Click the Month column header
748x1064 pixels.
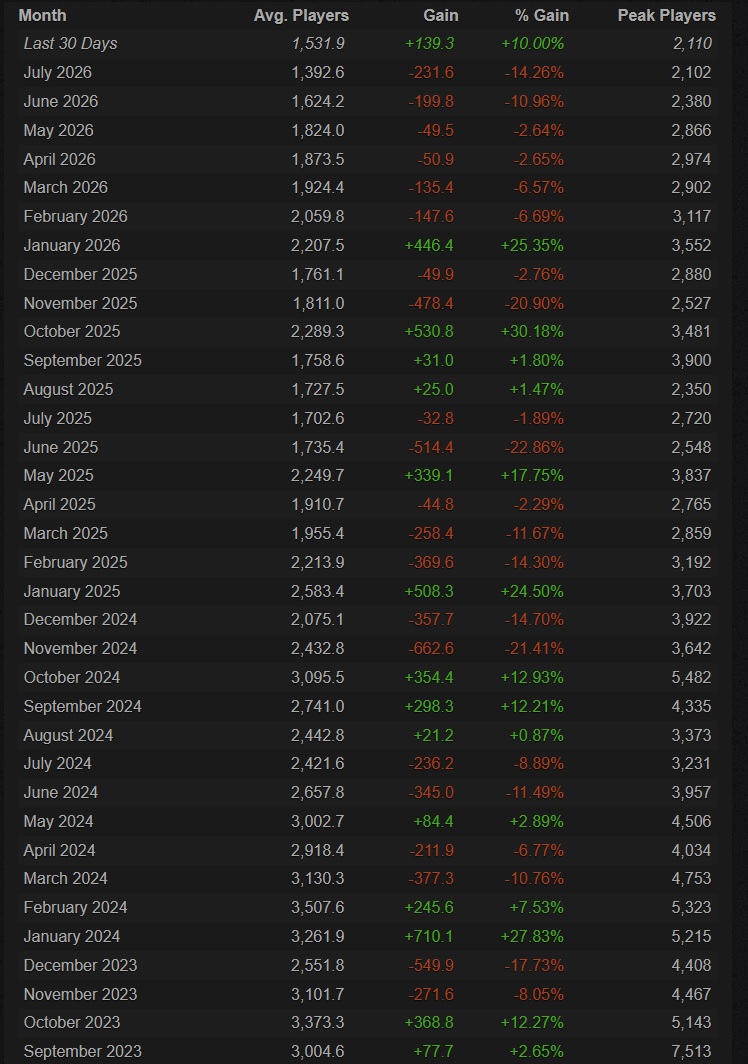click(x=42, y=15)
